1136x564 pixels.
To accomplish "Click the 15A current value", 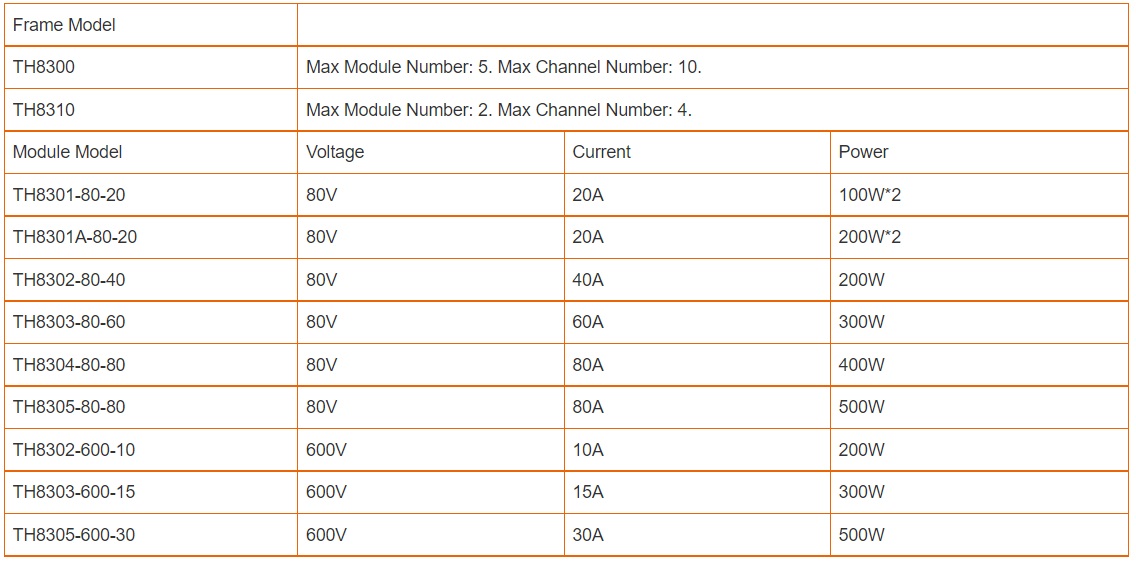I will 588,492.
